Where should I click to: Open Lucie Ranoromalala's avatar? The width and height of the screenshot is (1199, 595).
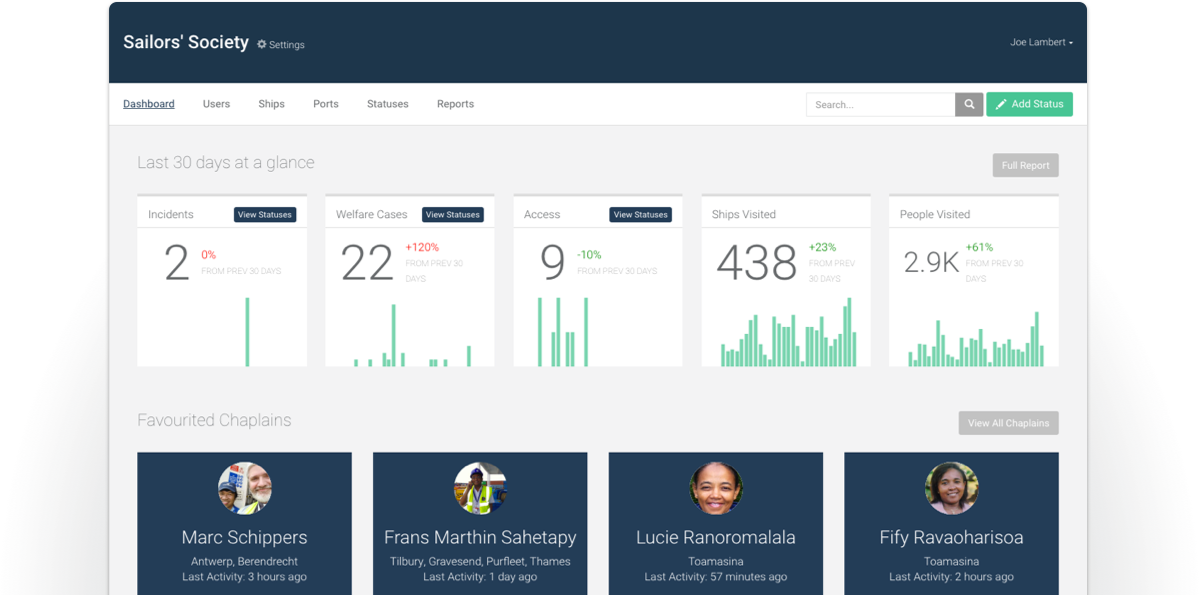click(716, 488)
